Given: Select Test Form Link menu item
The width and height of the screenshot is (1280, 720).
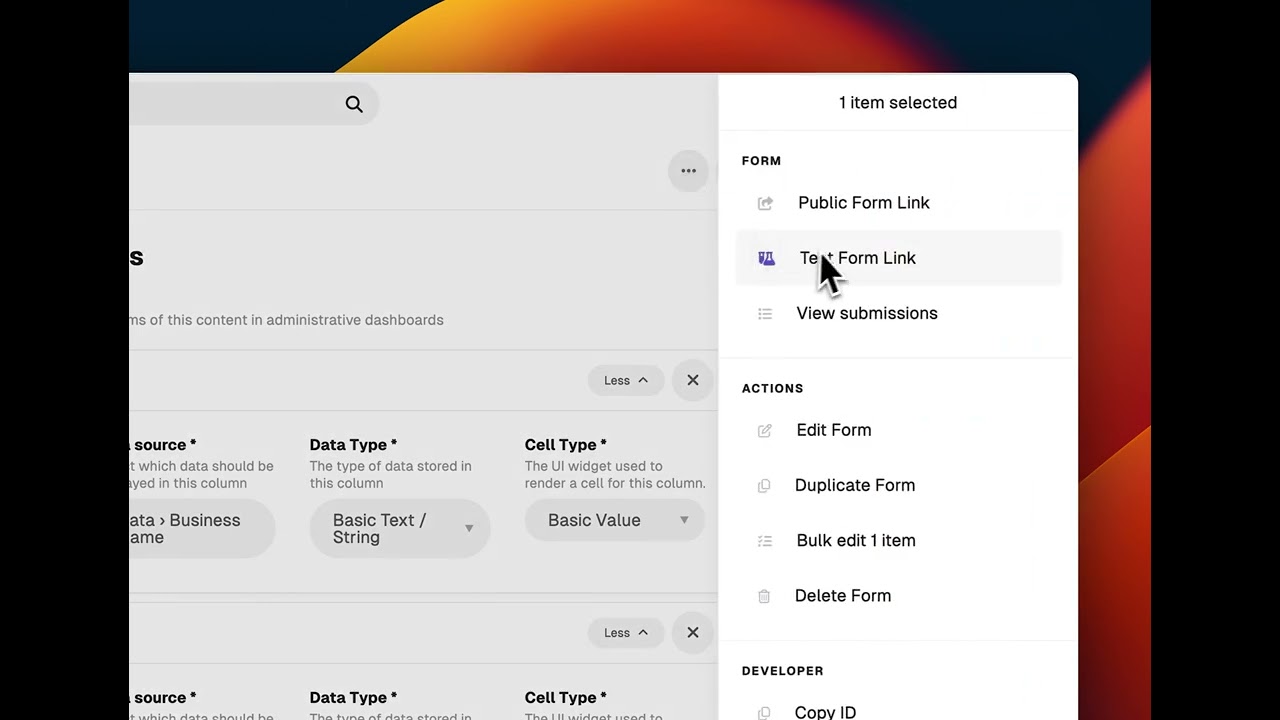Looking at the screenshot, I should point(898,258).
